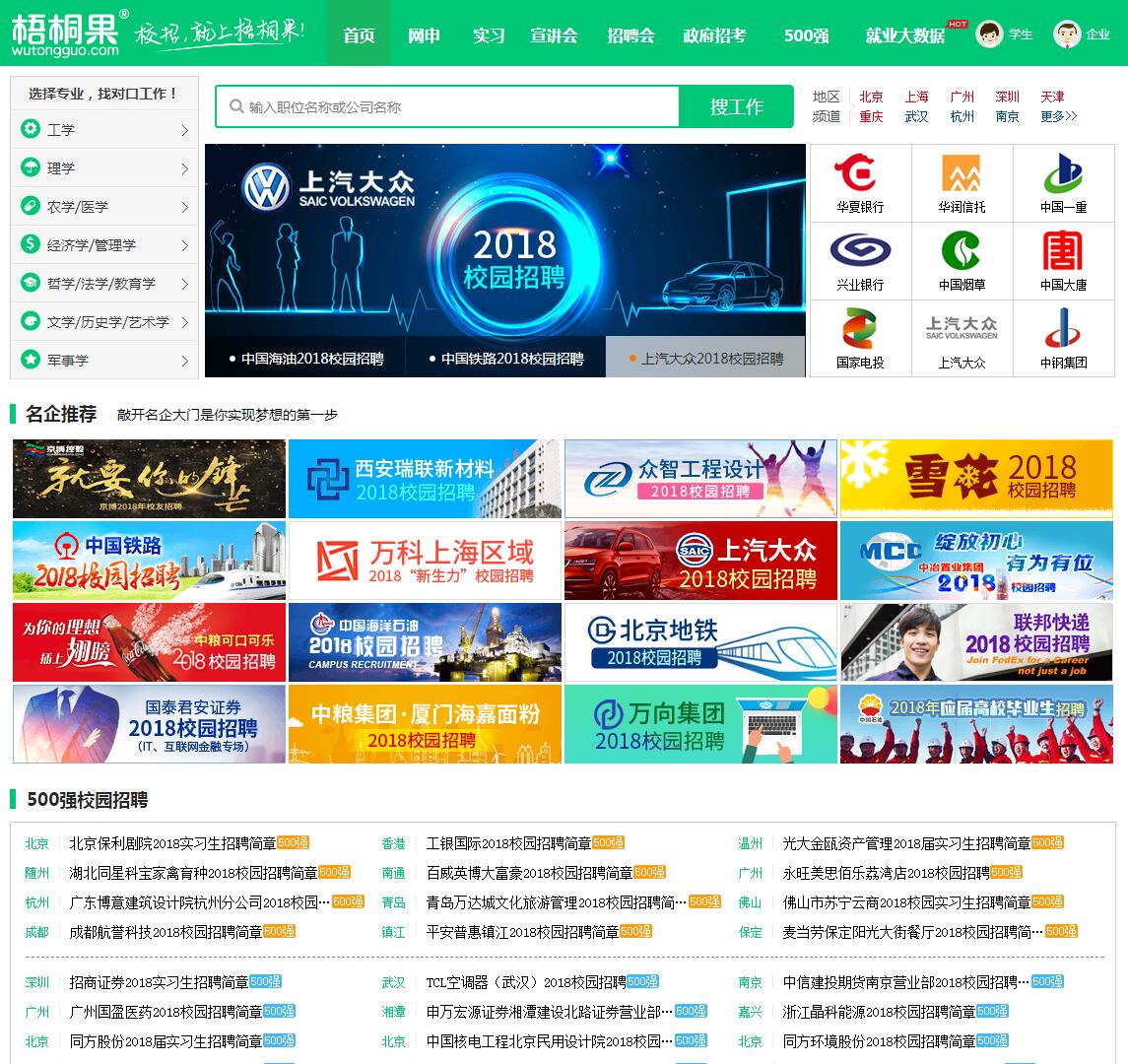
Task: Open the 北京地铁 2018校园招聘 banner
Action: (700, 642)
